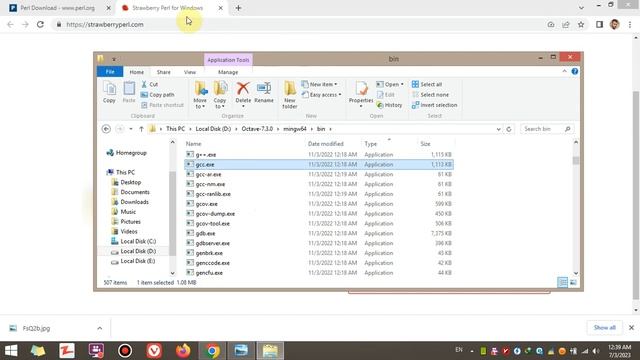Click Show all downloads button
Screen dimensions: 640x360
pos(604,328)
